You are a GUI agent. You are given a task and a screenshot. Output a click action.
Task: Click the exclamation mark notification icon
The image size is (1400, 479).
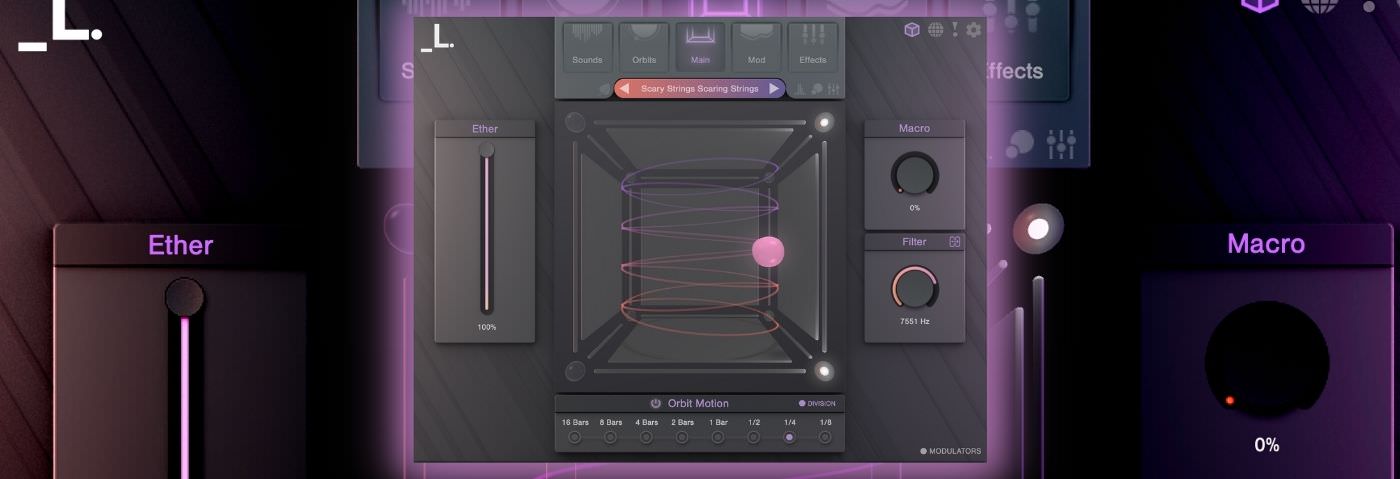[954, 30]
